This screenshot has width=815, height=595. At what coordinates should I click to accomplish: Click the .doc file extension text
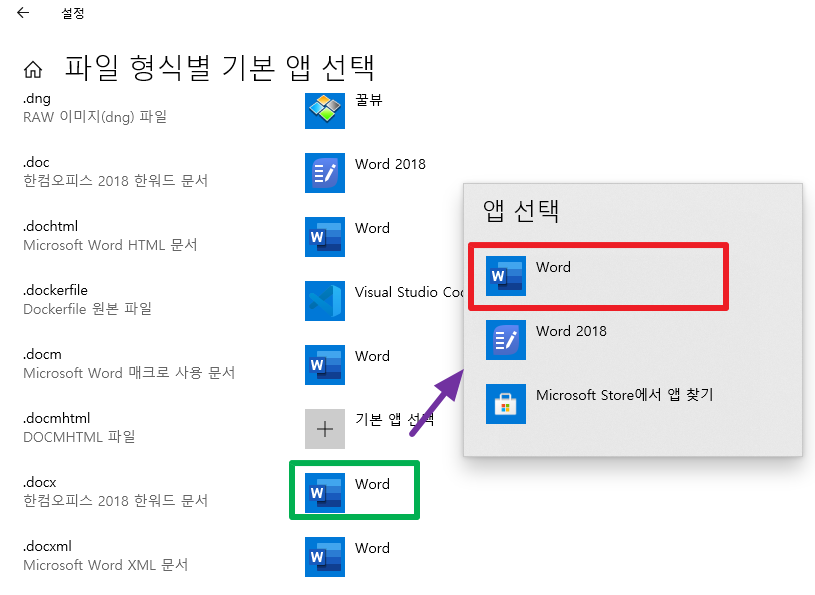pos(36,162)
